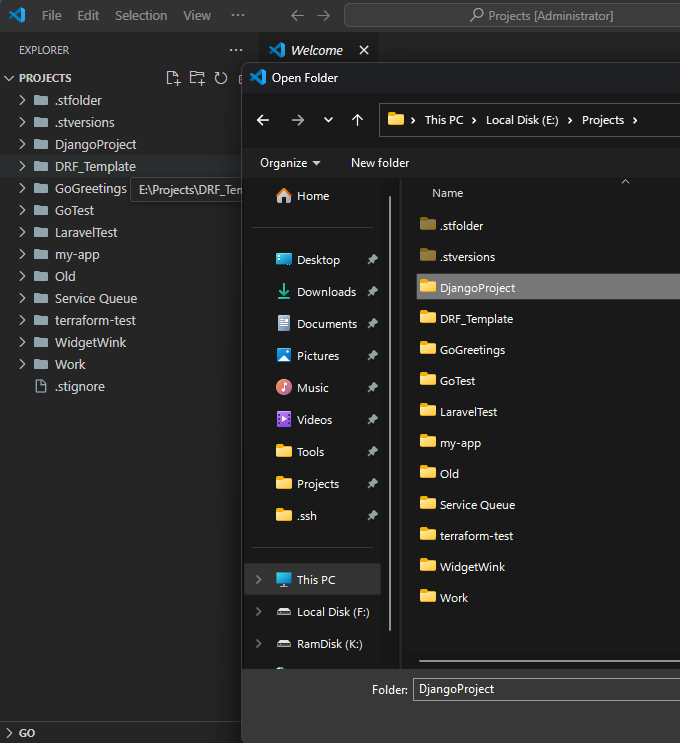Open Home in the navigation pane
Screen dimensions: 680x743
pyautogui.click(x=312, y=196)
